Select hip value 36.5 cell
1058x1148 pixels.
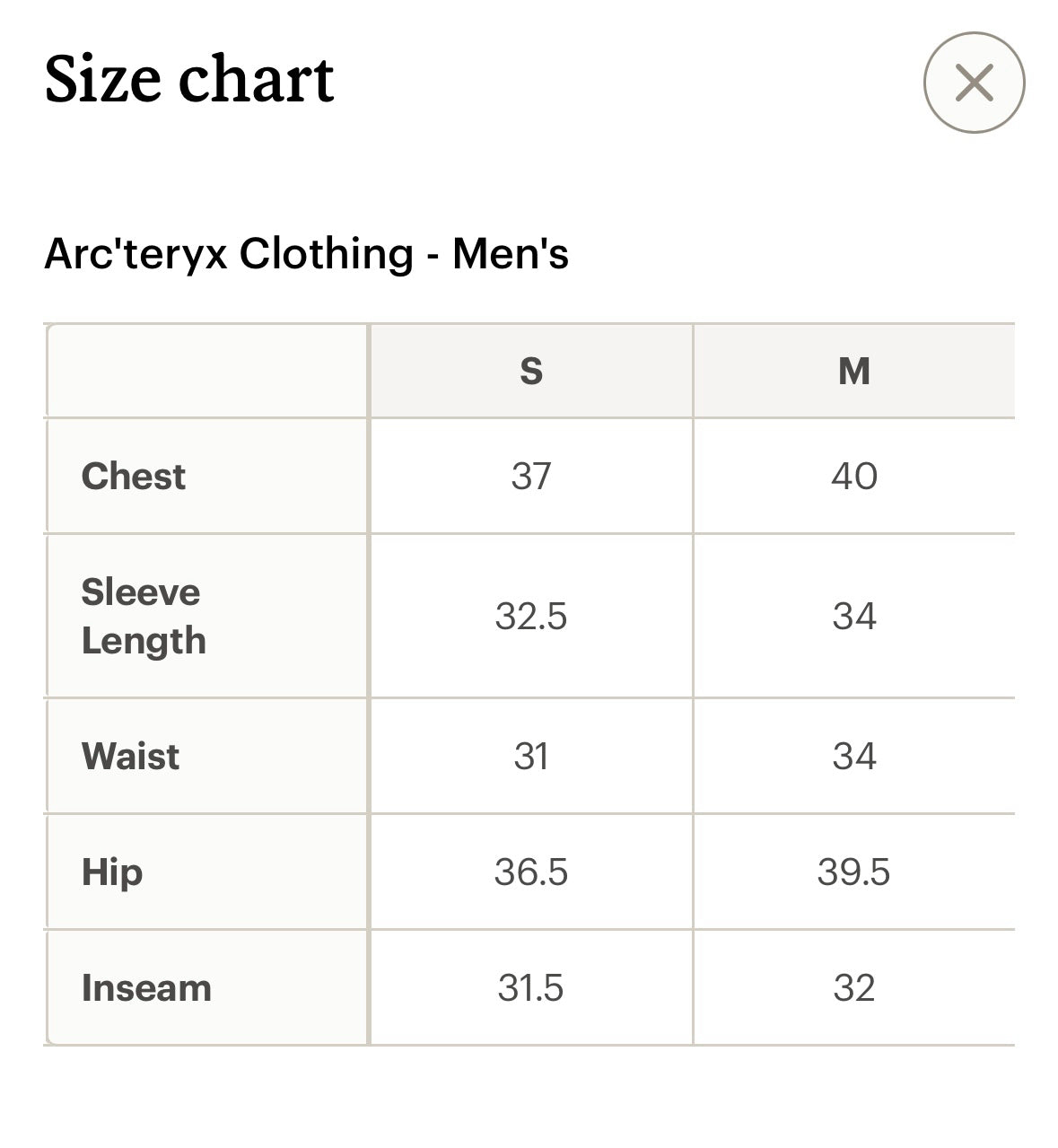(531, 872)
